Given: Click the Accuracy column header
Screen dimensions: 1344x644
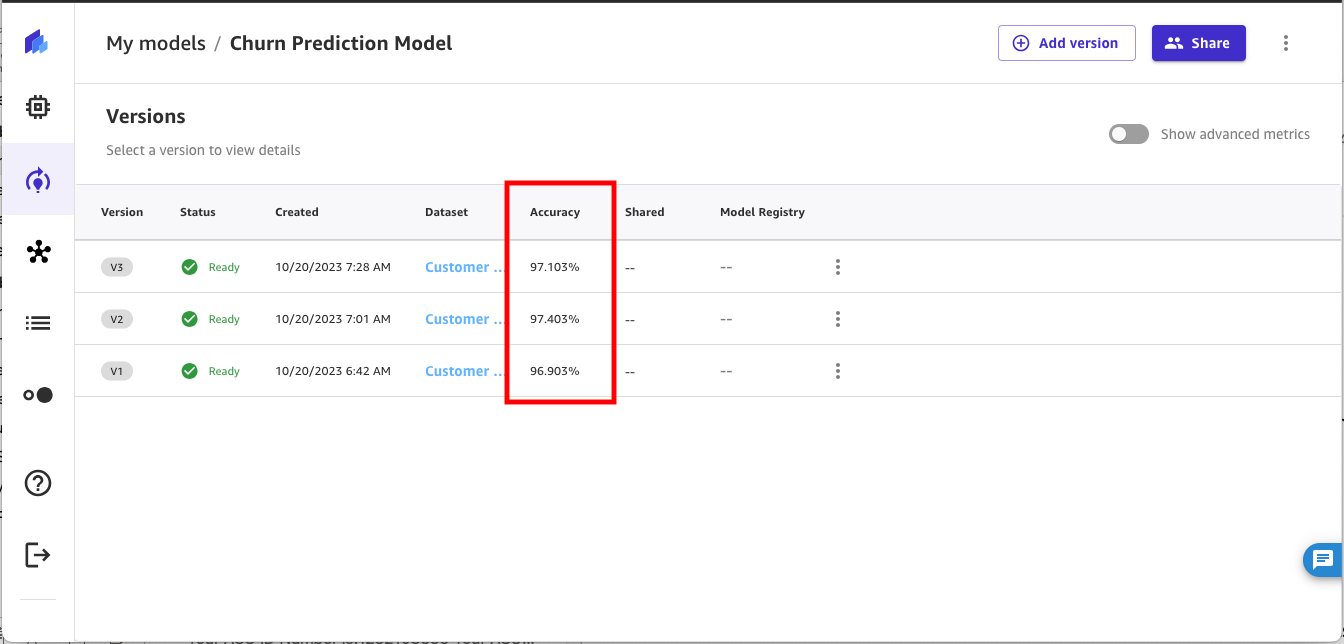Looking at the screenshot, I should [555, 212].
